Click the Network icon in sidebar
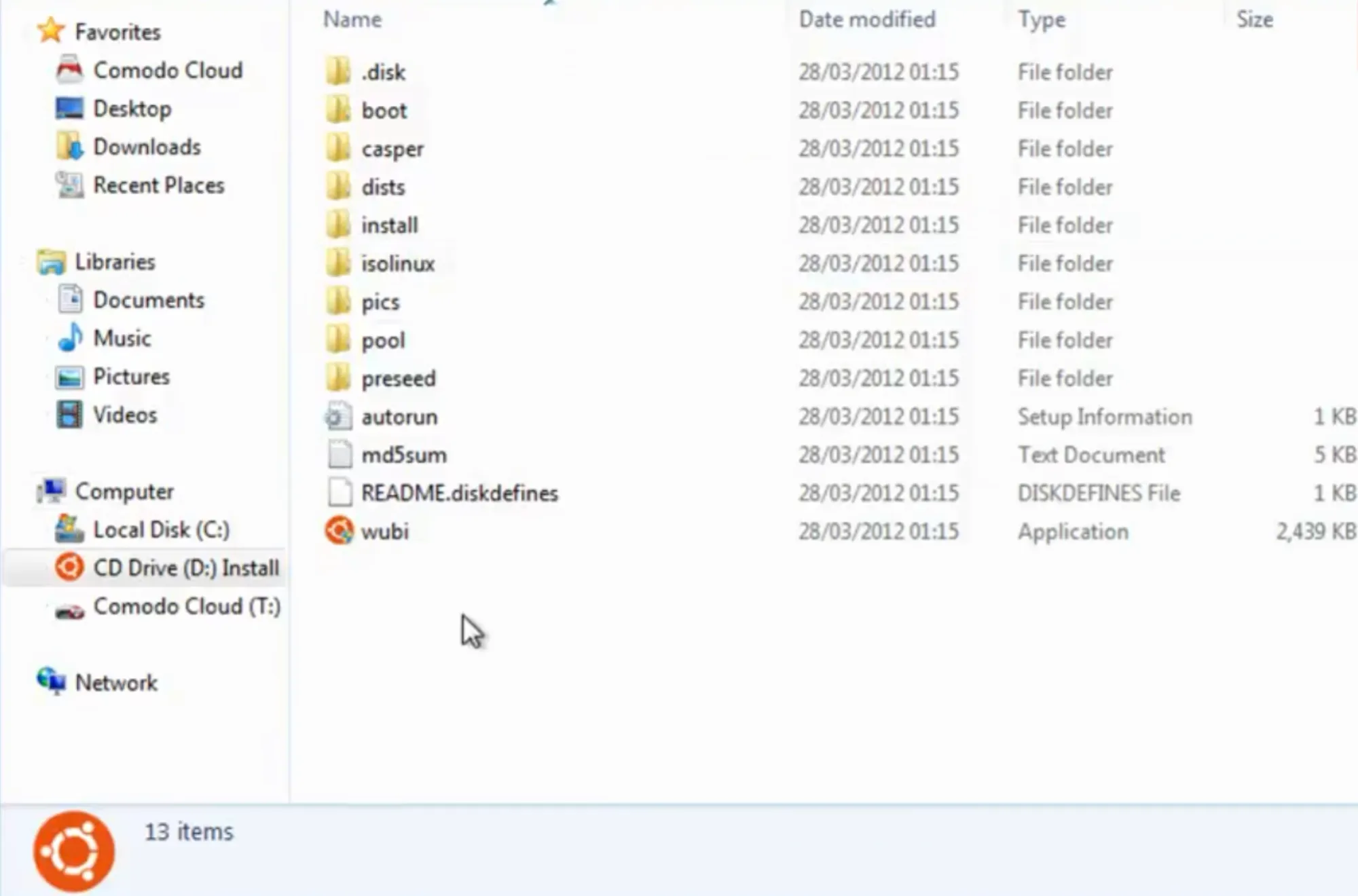Viewport: 1358px width, 896px height. click(52, 682)
